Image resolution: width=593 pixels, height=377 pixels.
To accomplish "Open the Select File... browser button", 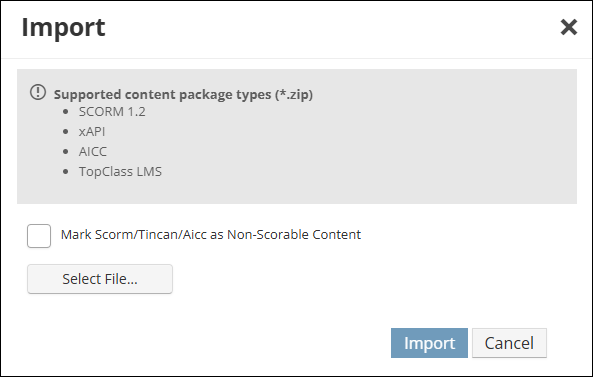I will [100, 279].
